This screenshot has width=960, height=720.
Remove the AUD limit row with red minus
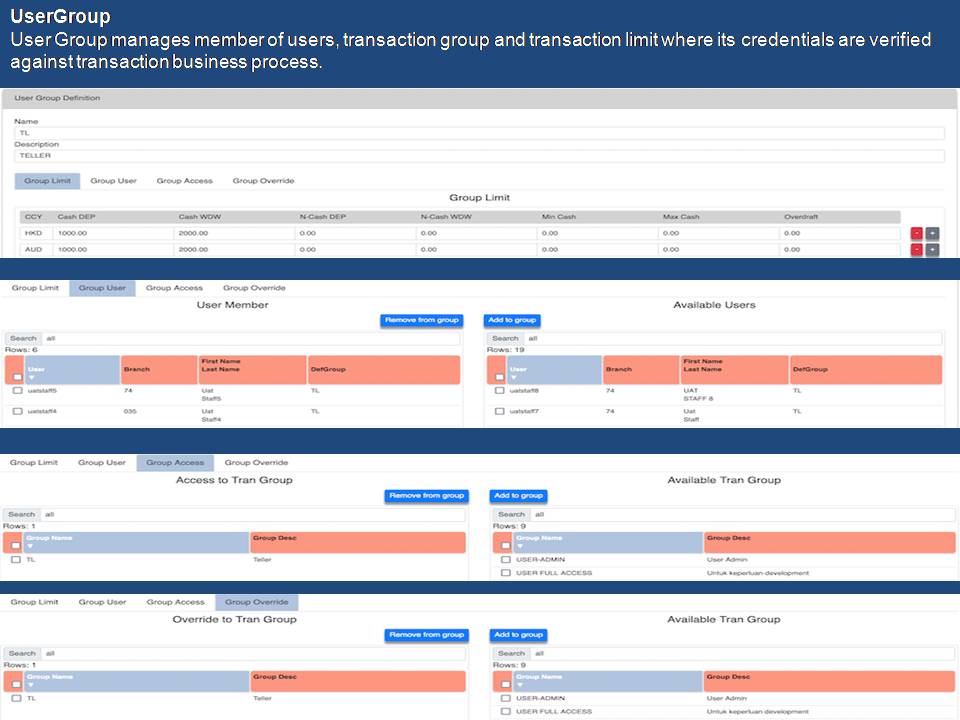(x=916, y=249)
